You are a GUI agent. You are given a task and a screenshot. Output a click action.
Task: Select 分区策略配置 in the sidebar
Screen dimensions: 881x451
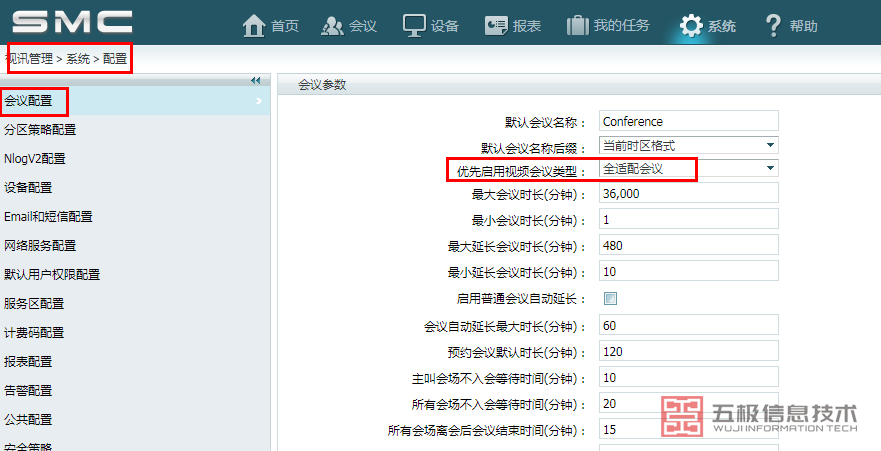(40, 130)
